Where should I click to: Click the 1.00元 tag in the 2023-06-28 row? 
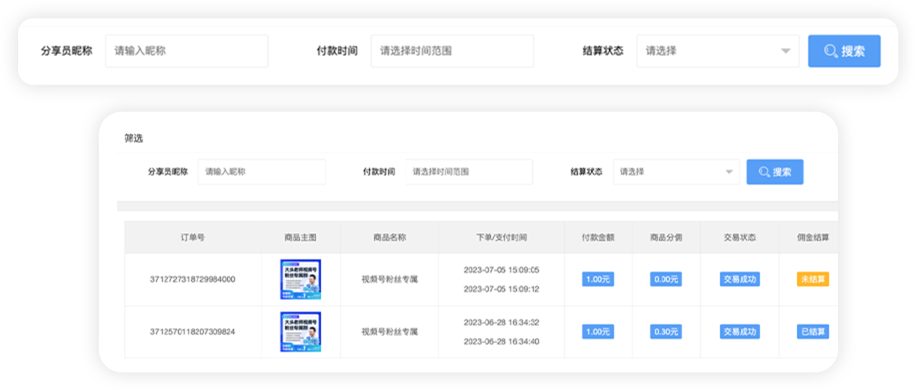click(x=598, y=332)
